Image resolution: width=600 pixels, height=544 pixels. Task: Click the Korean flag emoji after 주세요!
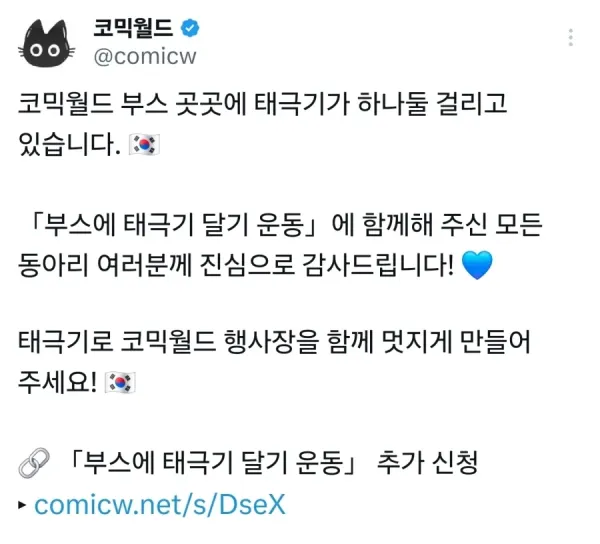pyautogui.click(x=120, y=382)
